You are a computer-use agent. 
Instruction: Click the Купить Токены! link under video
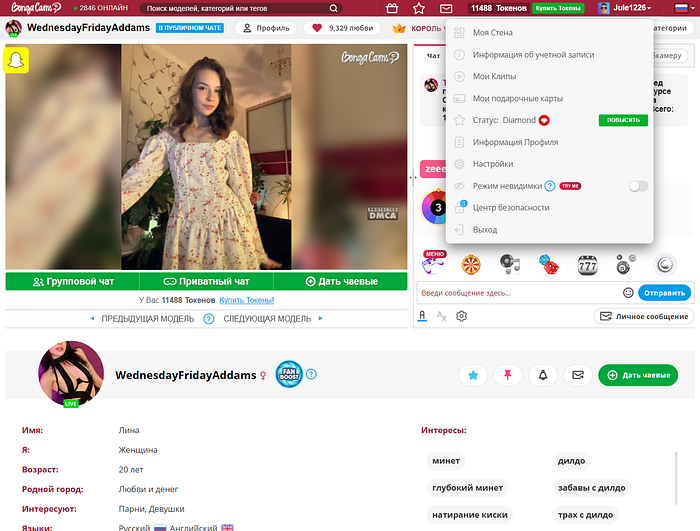pos(246,300)
